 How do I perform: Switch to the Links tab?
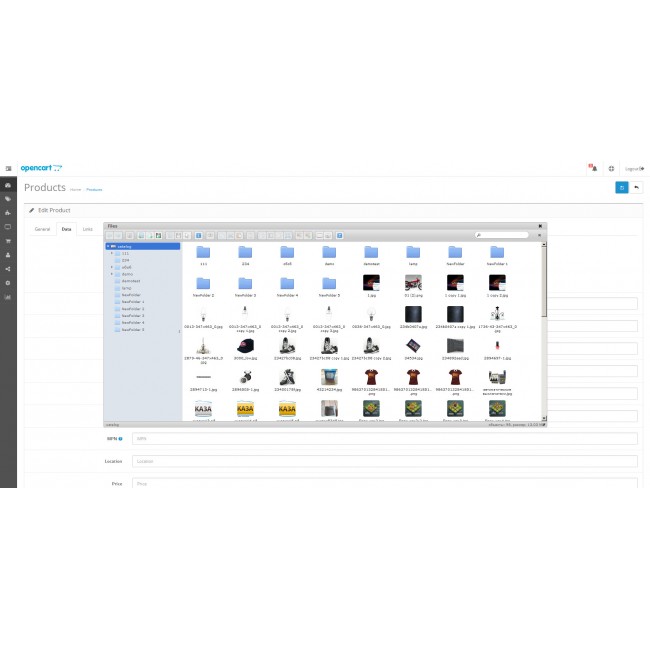(88, 229)
